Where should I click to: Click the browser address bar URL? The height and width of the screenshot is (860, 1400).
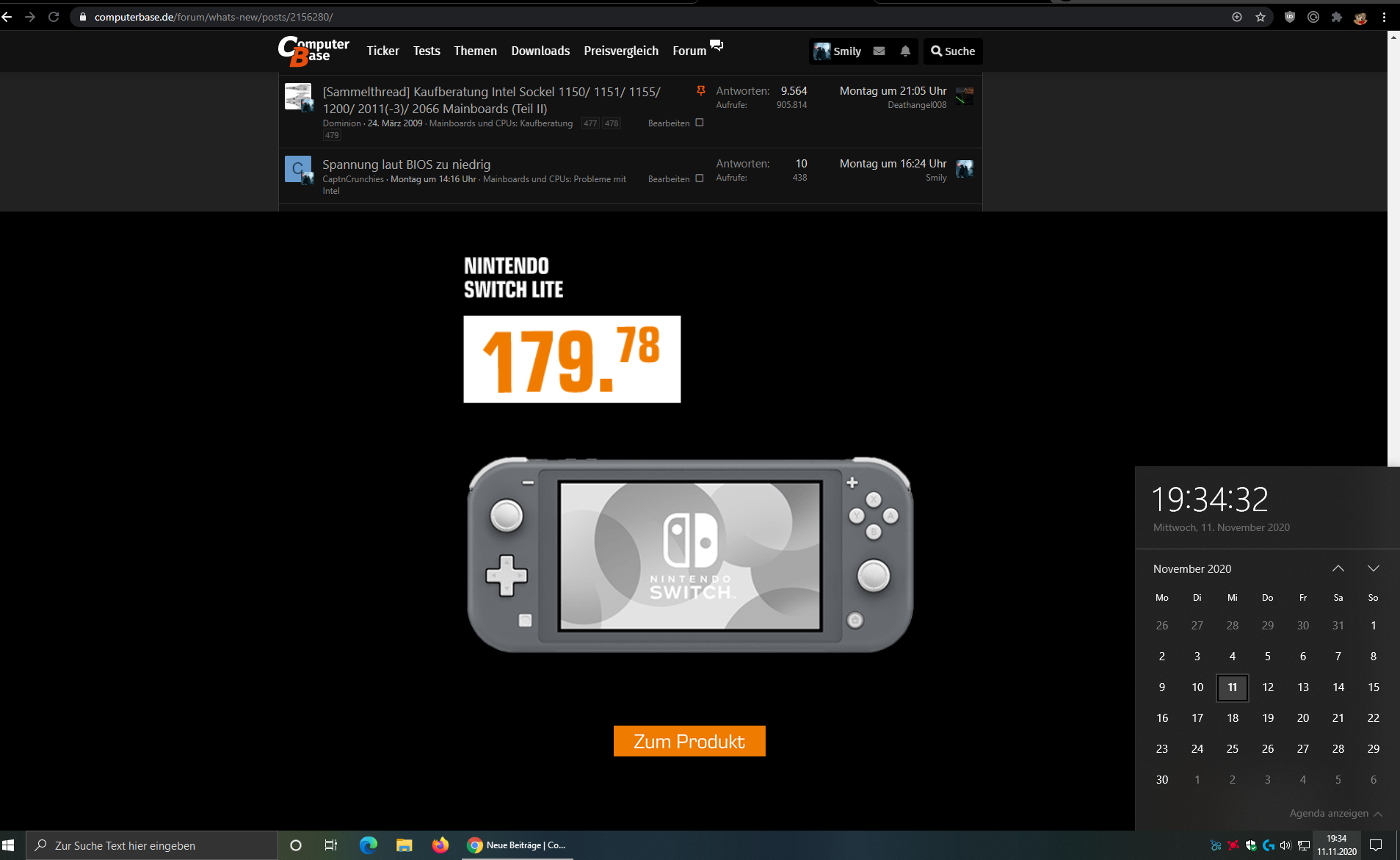tap(214, 17)
